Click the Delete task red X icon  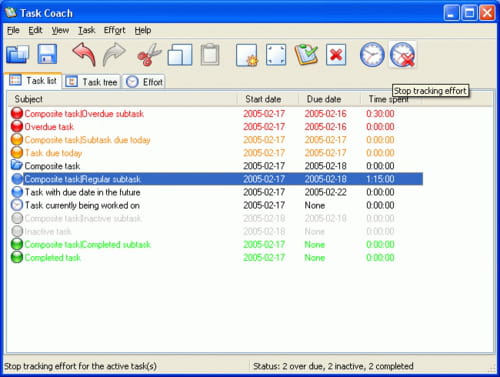point(336,55)
